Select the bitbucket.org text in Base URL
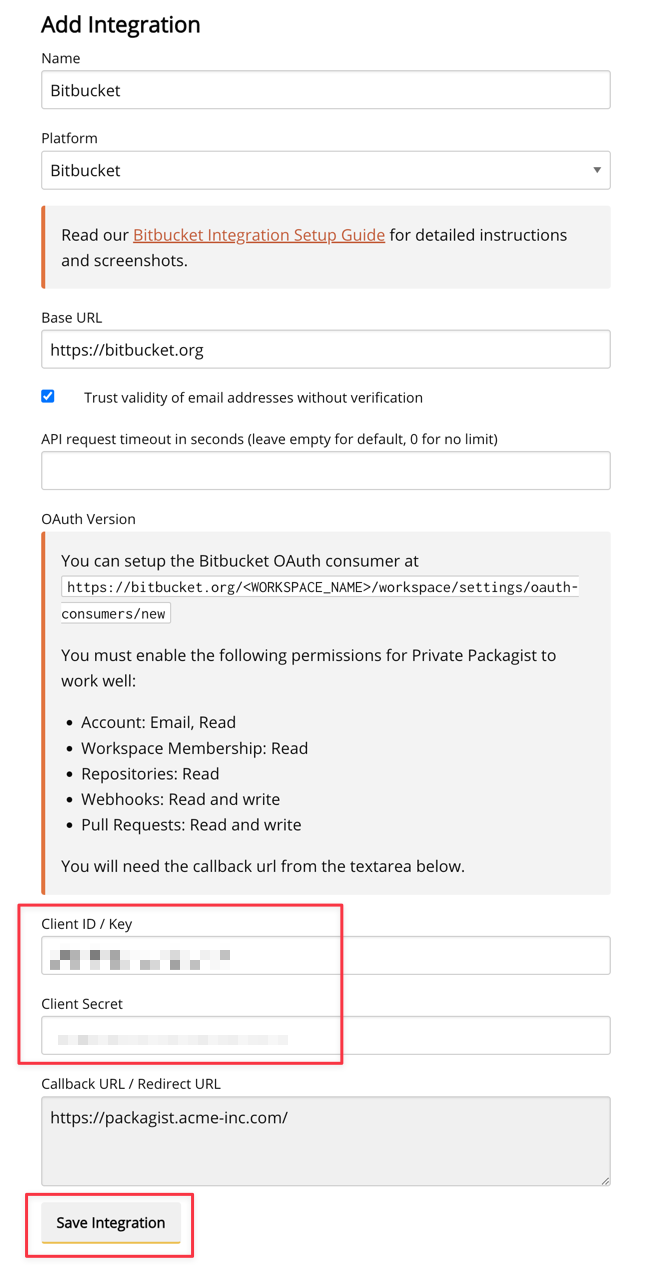The width and height of the screenshot is (661, 1271). coord(160,349)
